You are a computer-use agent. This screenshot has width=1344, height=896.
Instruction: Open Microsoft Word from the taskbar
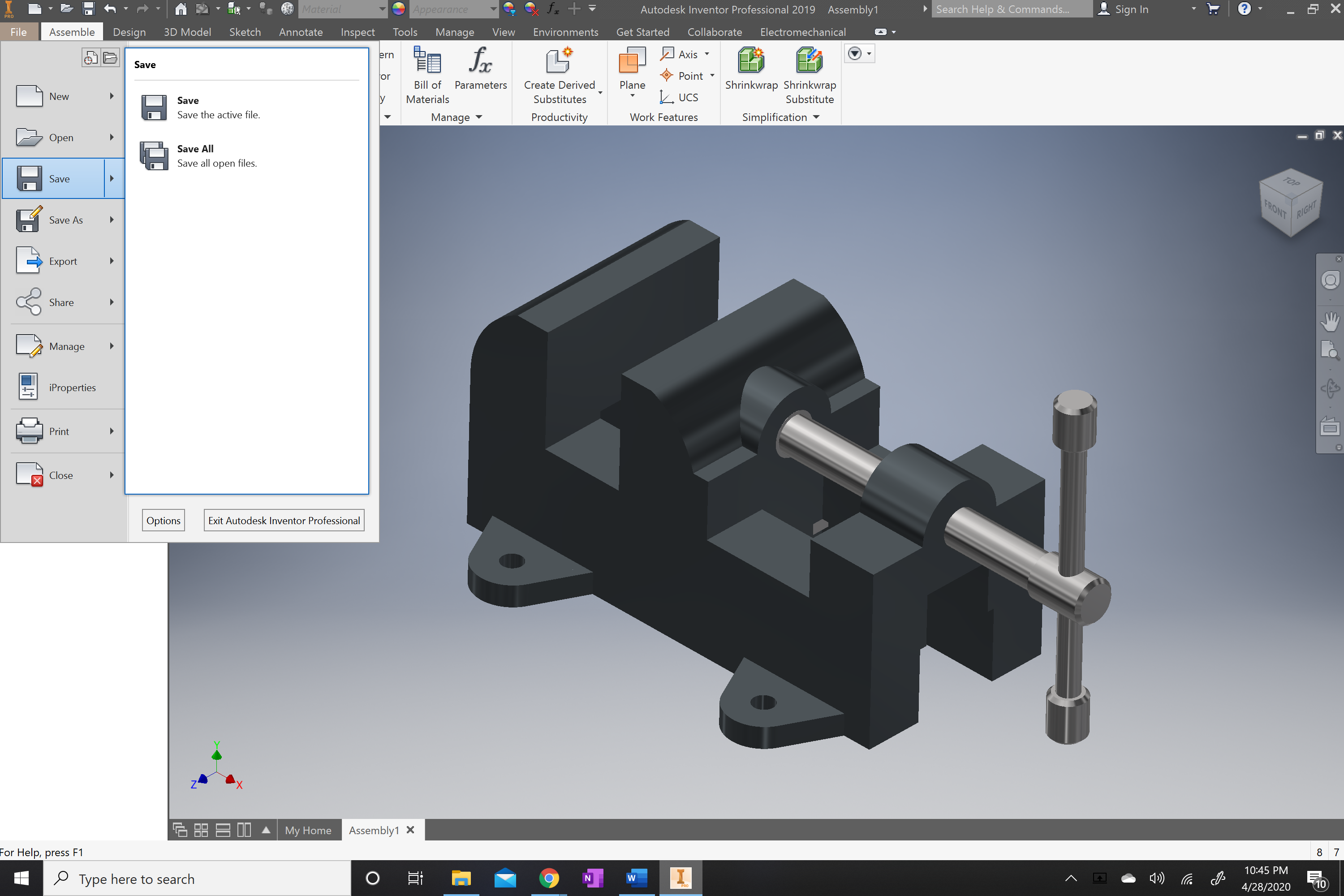pos(636,878)
